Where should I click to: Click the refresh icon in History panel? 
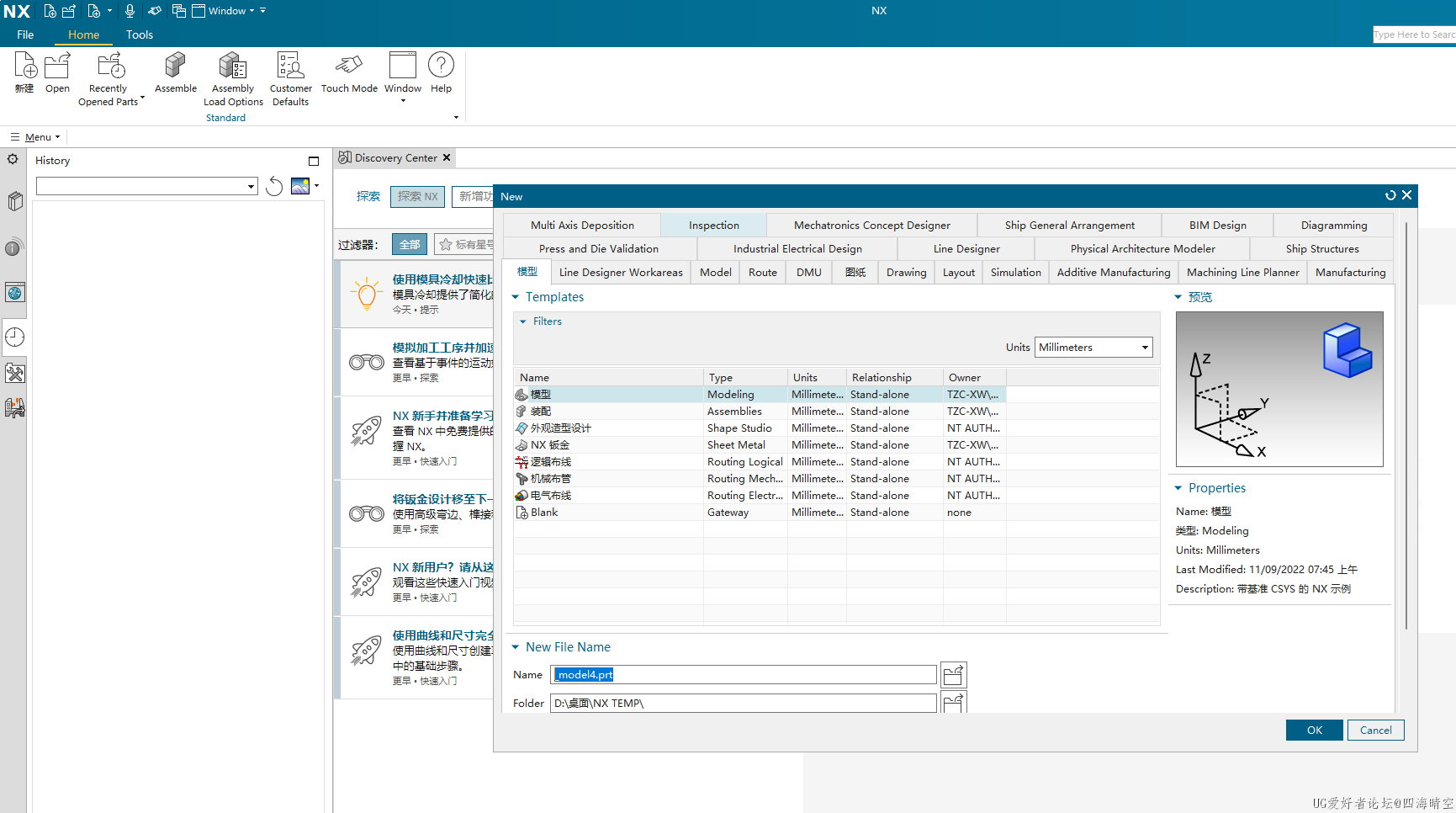pos(274,187)
